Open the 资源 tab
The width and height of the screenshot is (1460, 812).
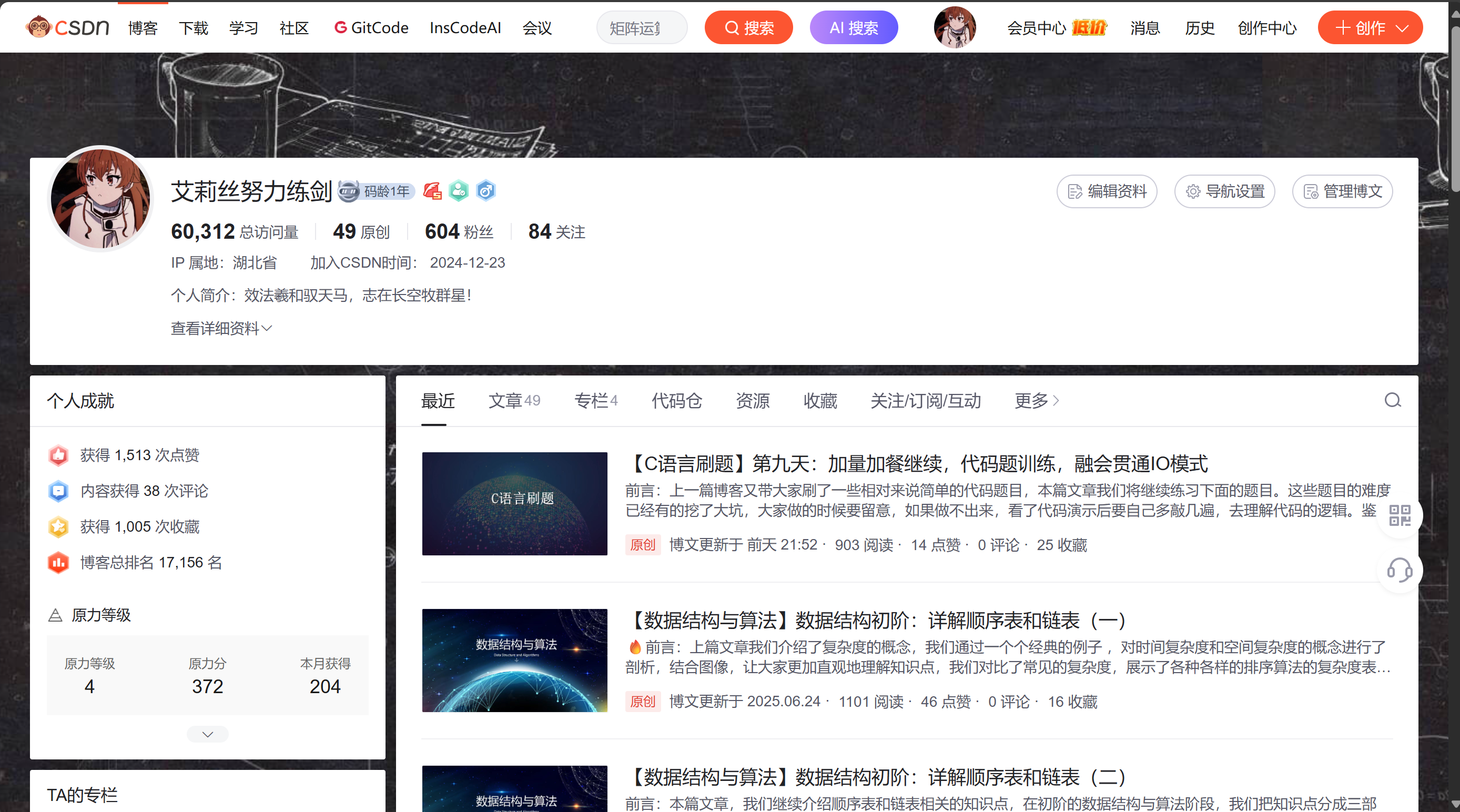[x=753, y=401]
